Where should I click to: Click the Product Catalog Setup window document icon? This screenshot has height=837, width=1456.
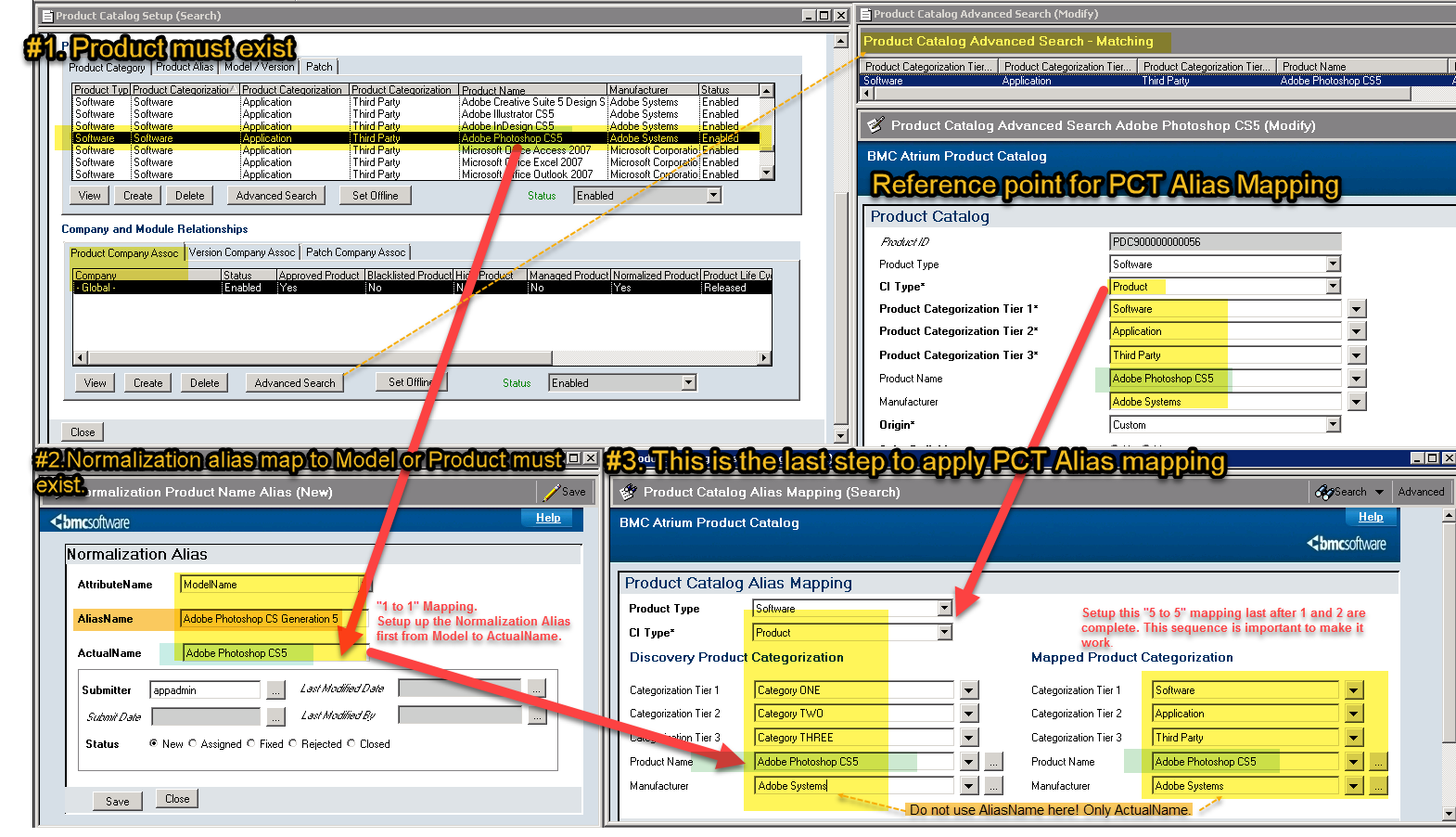pos(47,16)
